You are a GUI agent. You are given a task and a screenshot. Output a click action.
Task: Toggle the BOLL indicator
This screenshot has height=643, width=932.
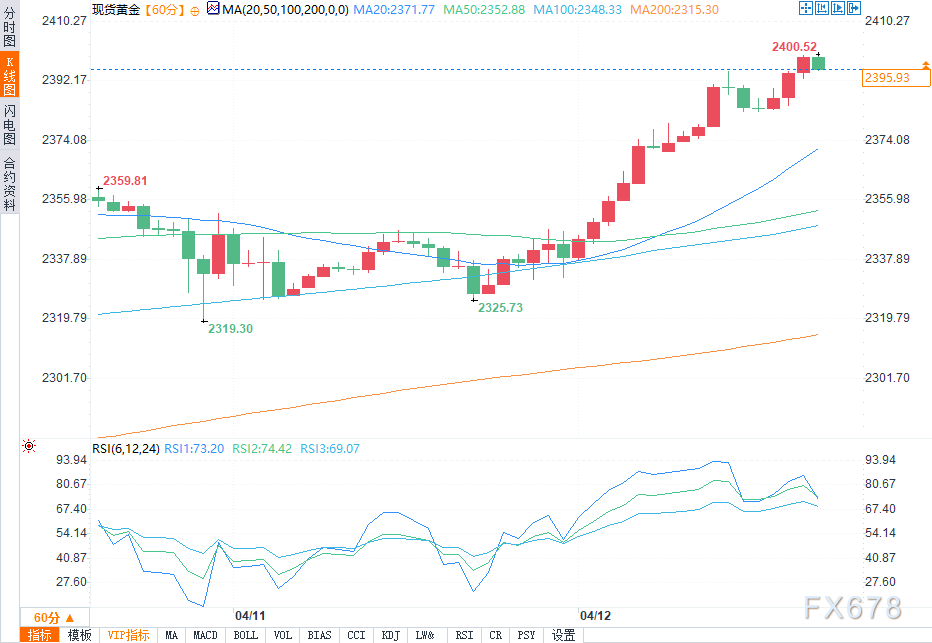click(245, 635)
